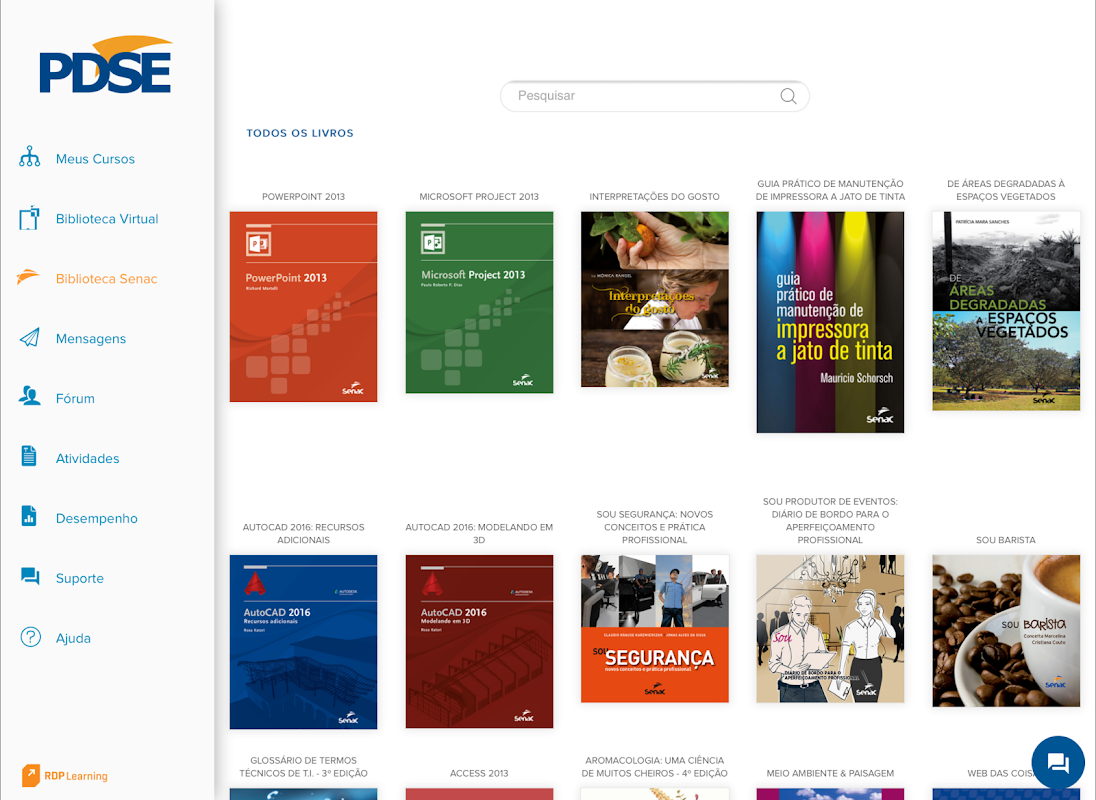Open Sou Produtor de Eventos cover
This screenshot has height=800, width=1096.
[830, 629]
